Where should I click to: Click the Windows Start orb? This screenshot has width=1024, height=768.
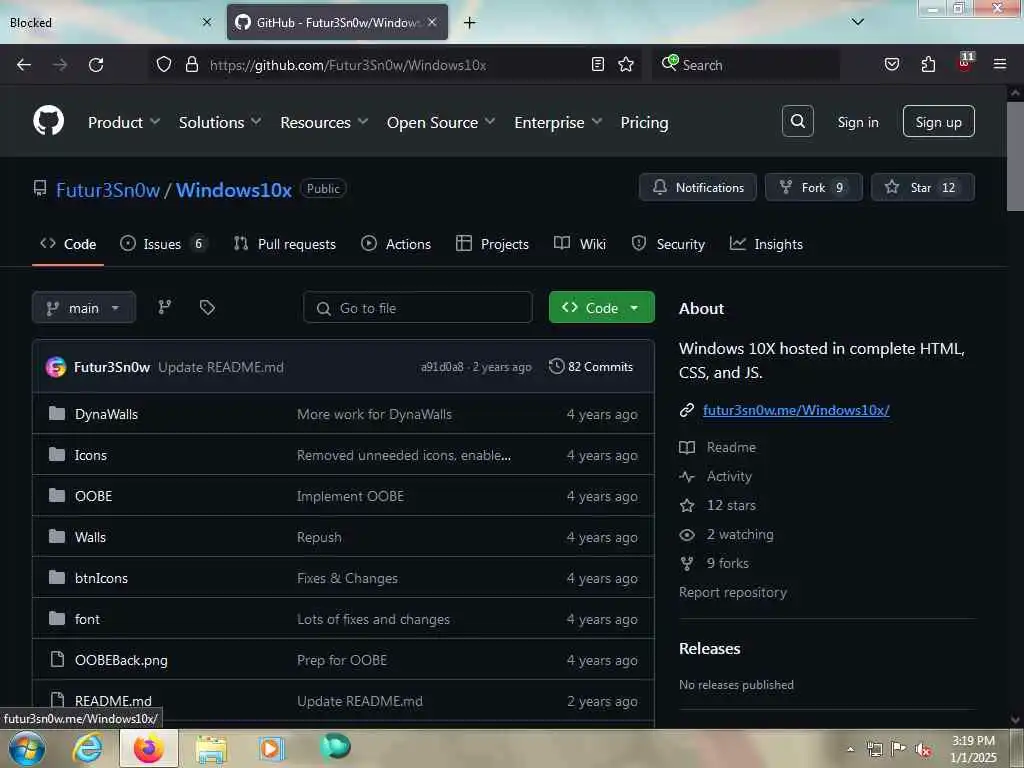click(x=27, y=748)
